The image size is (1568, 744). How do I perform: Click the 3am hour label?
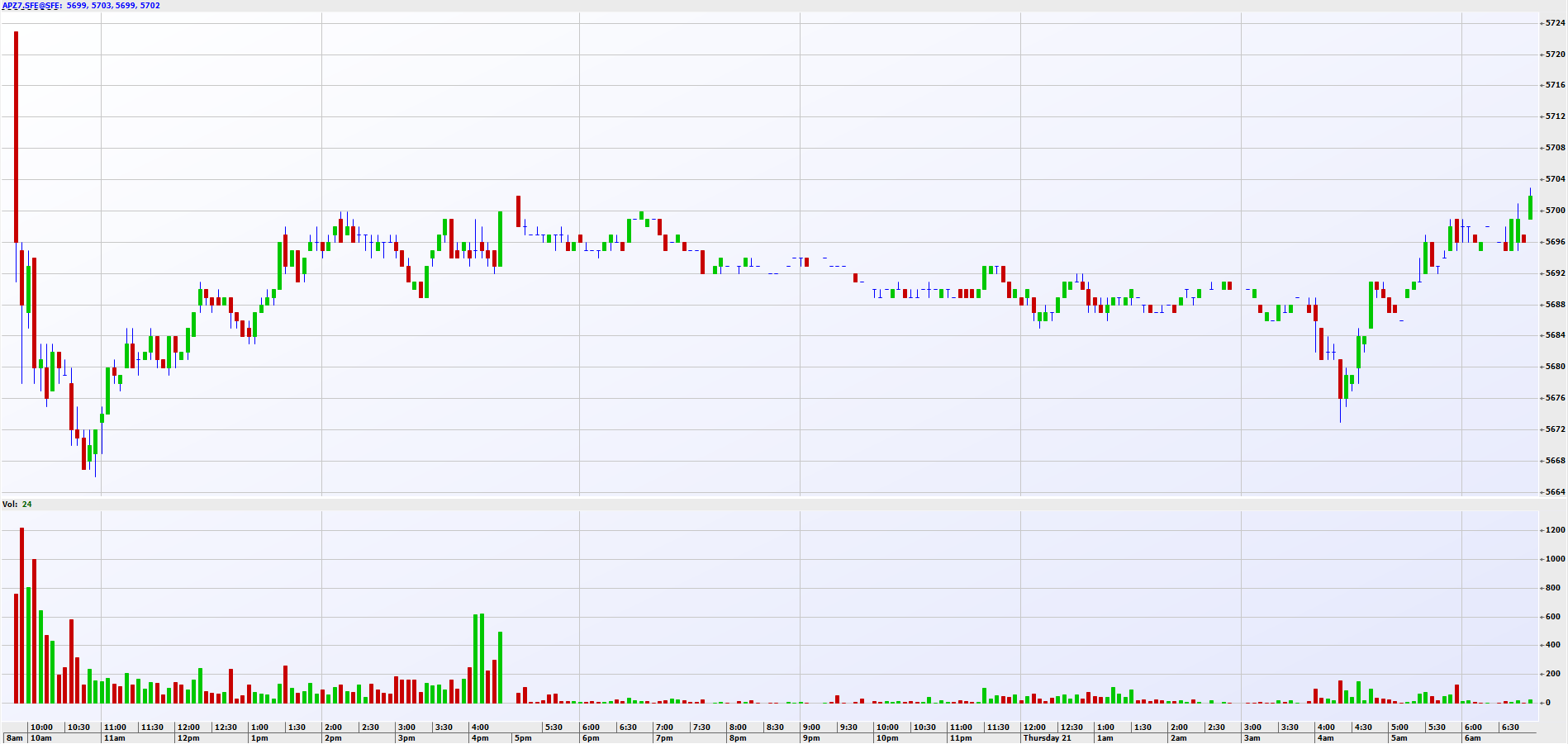(1252, 738)
